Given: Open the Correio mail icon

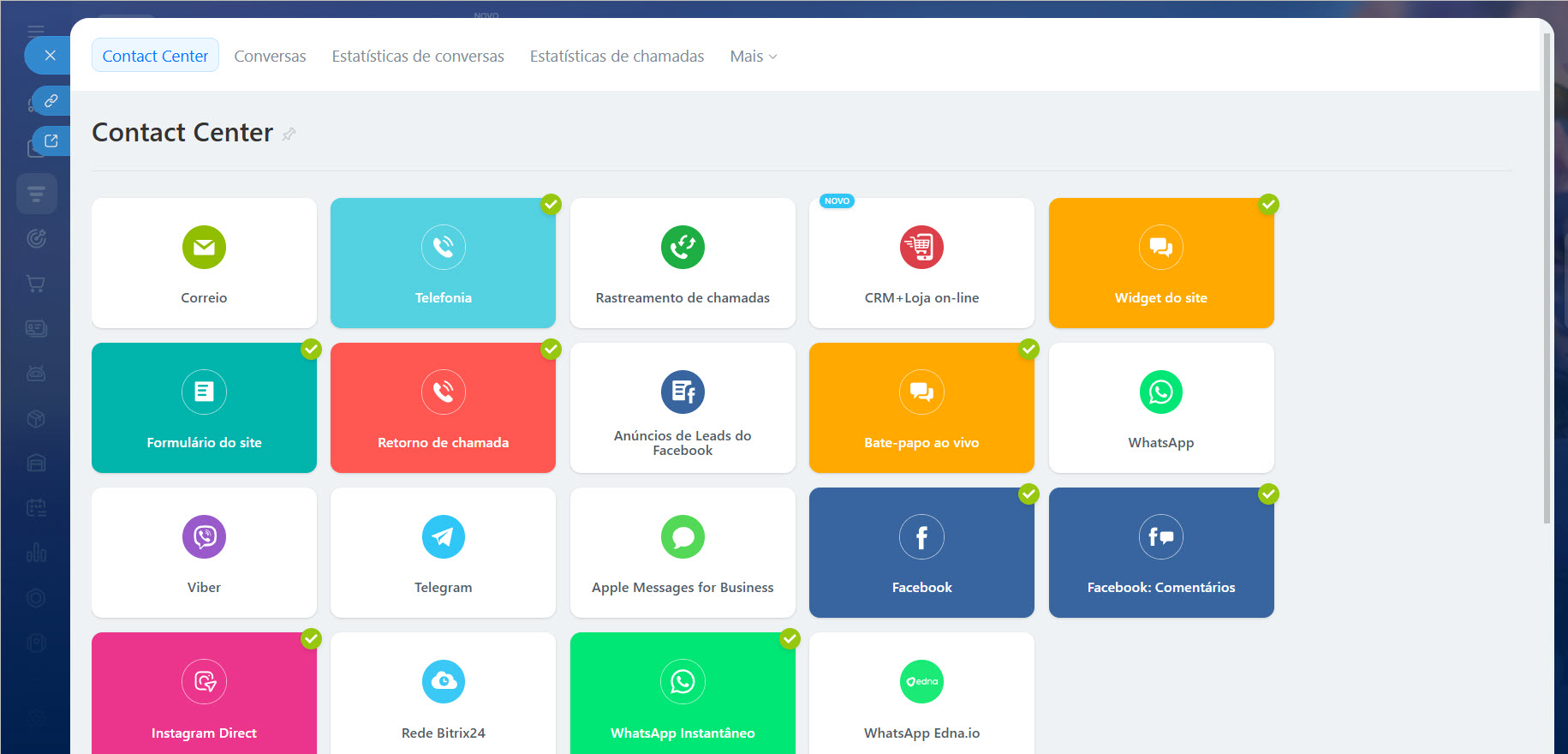Looking at the screenshot, I should click(204, 248).
